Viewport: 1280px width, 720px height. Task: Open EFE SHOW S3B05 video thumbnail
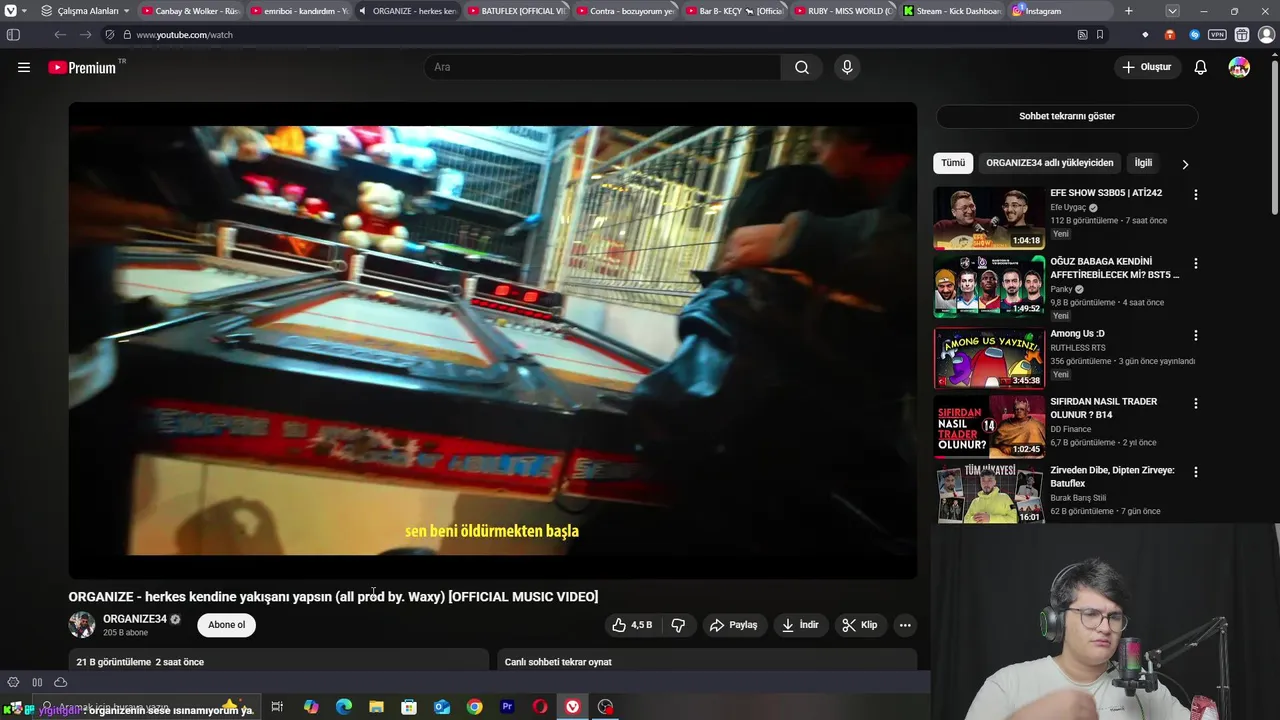pyautogui.click(x=989, y=217)
